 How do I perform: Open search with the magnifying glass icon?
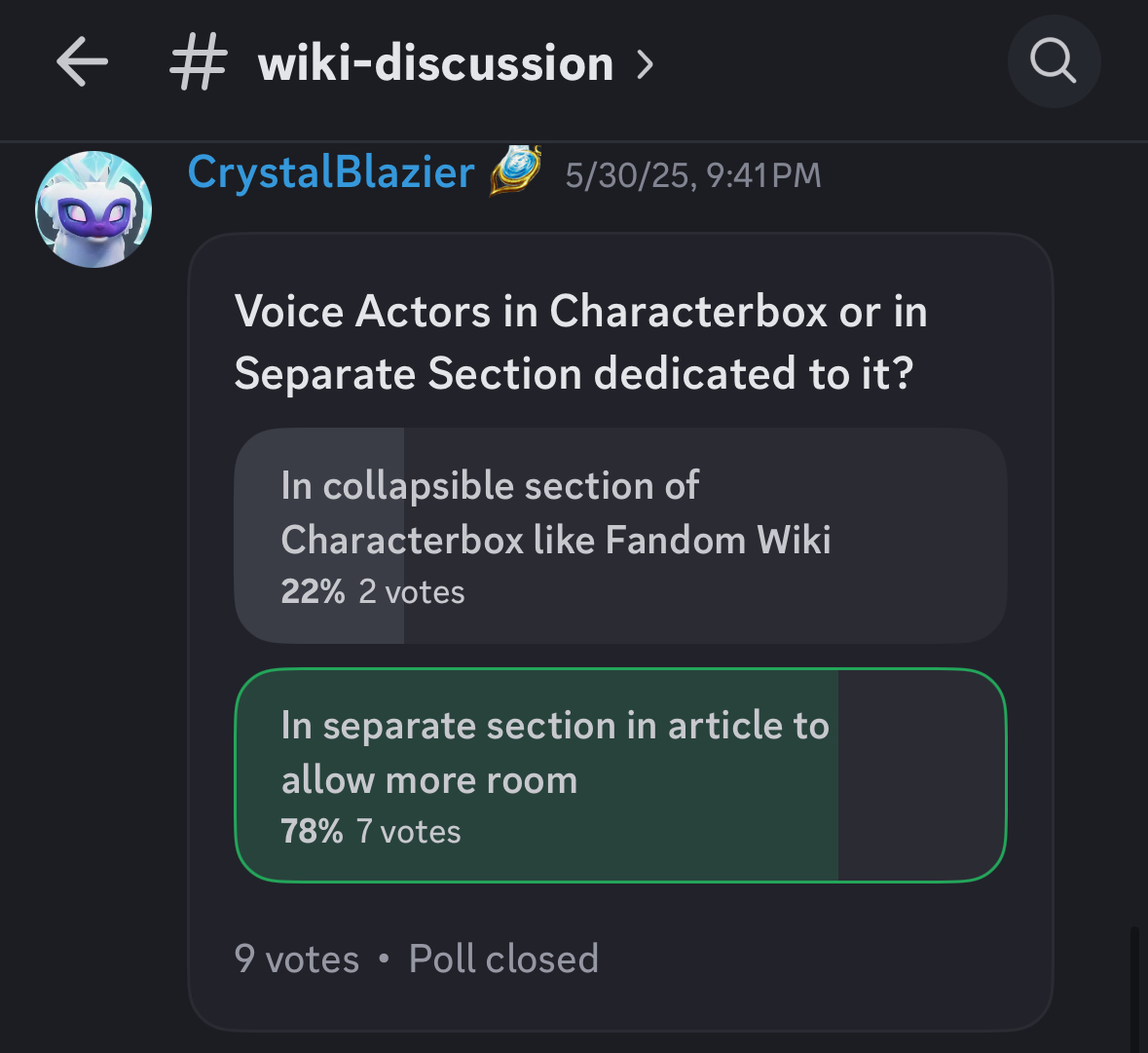coord(1054,61)
